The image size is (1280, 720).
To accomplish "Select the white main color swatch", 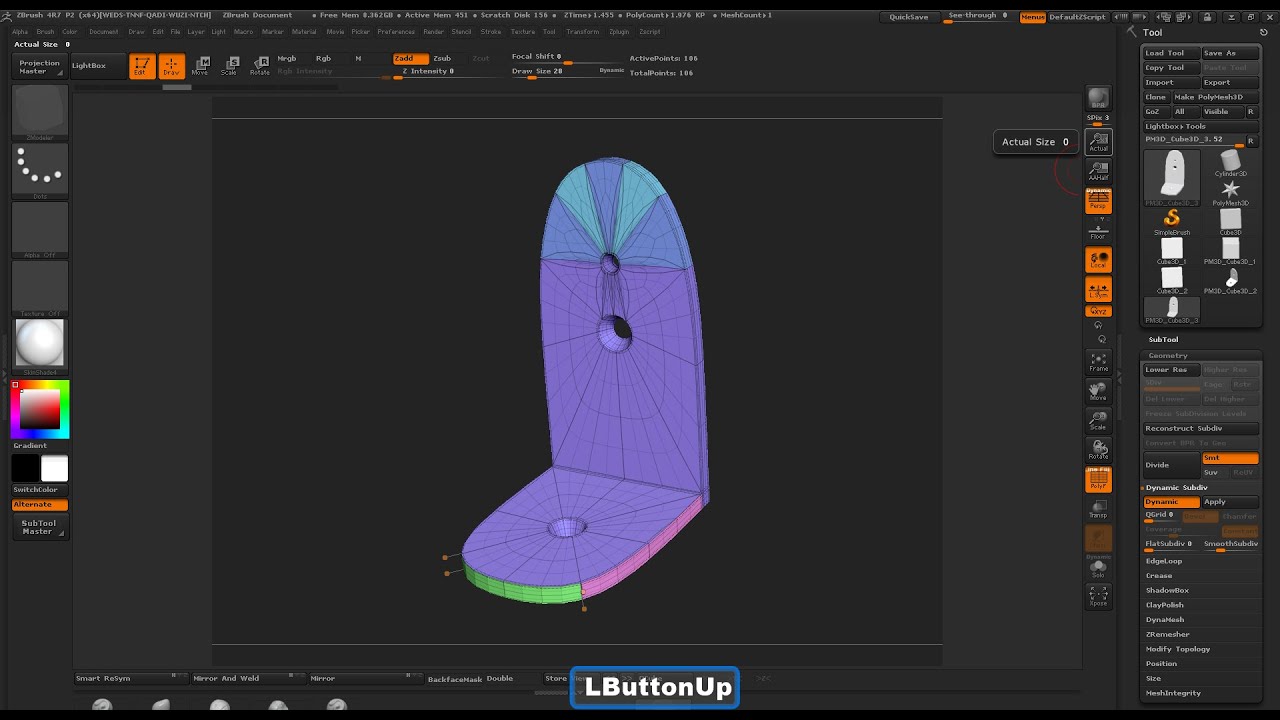I will [54, 468].
